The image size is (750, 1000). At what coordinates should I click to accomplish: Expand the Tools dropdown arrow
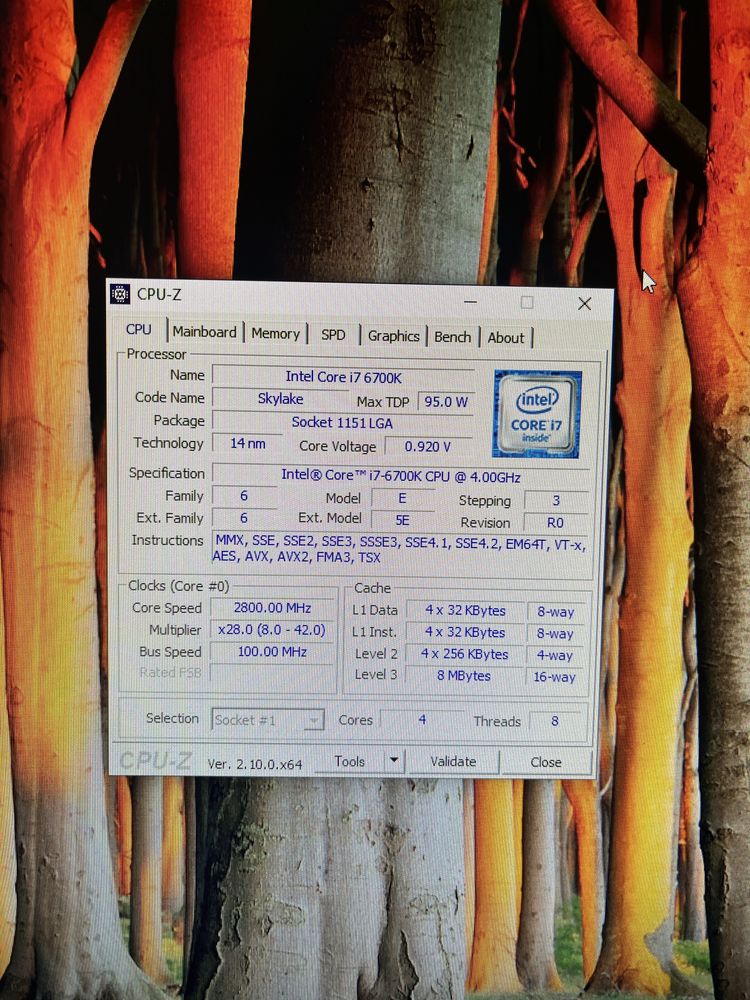click(394, 761)
